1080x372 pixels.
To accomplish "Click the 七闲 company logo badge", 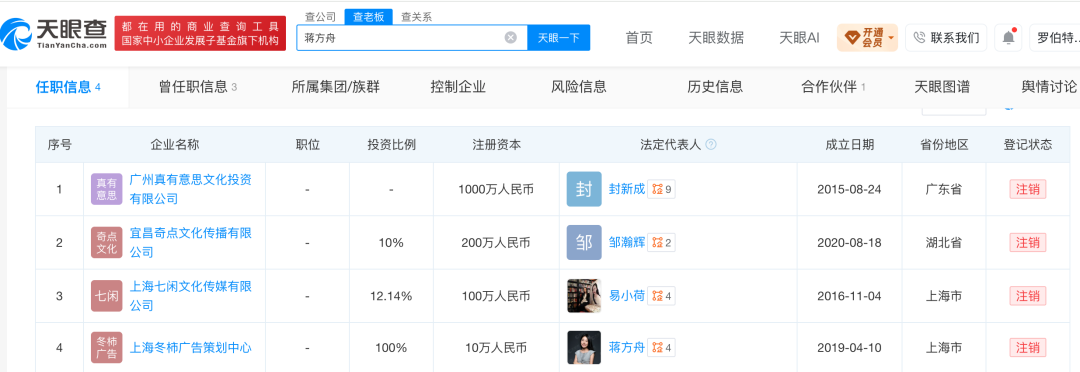I will (x=106, y=296).
